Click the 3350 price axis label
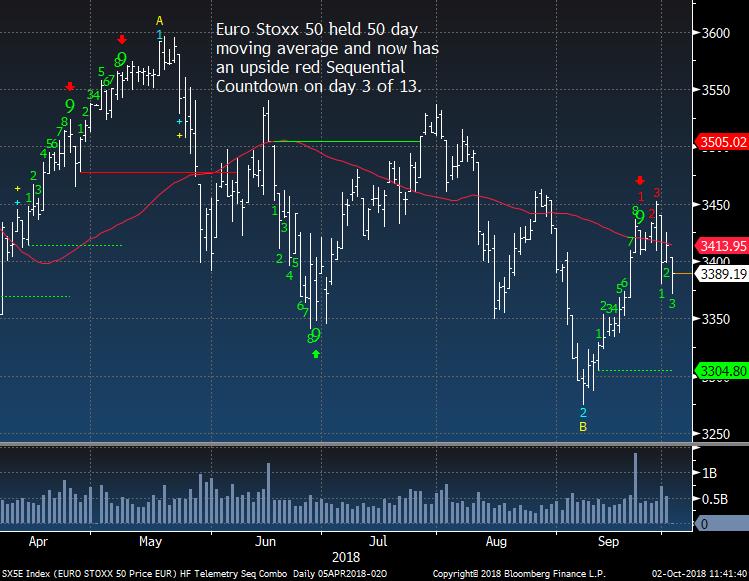Image resolution: width=749 pixels, height=581 pixels. point(716,319)
